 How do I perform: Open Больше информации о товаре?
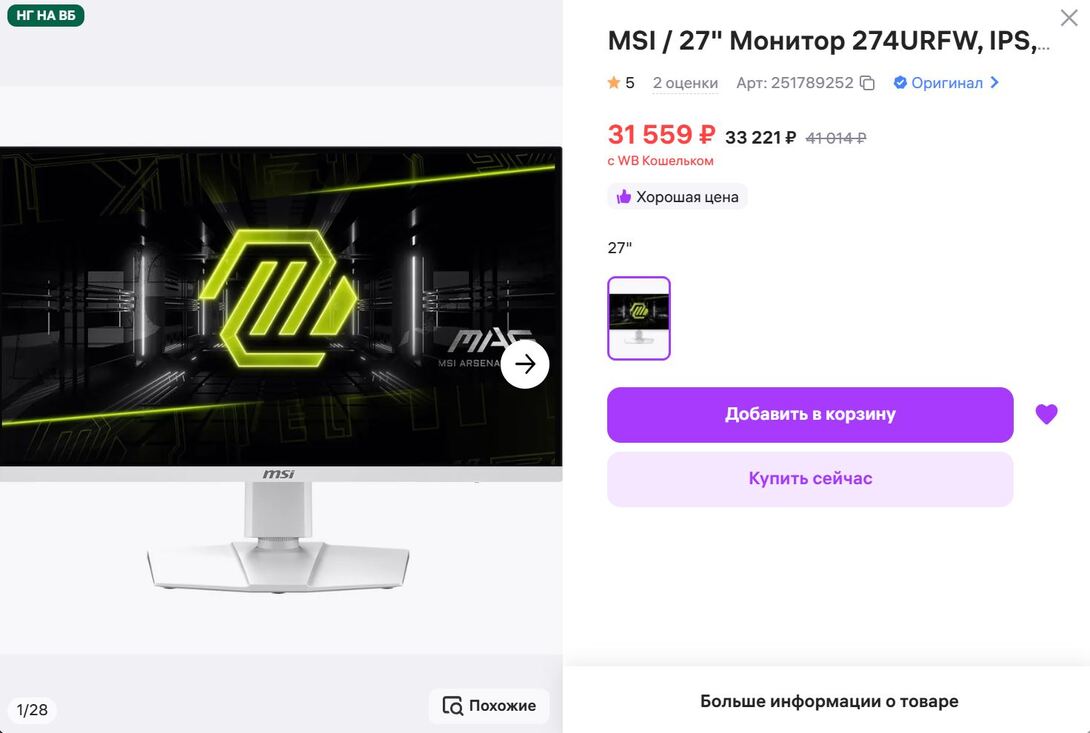829,701
